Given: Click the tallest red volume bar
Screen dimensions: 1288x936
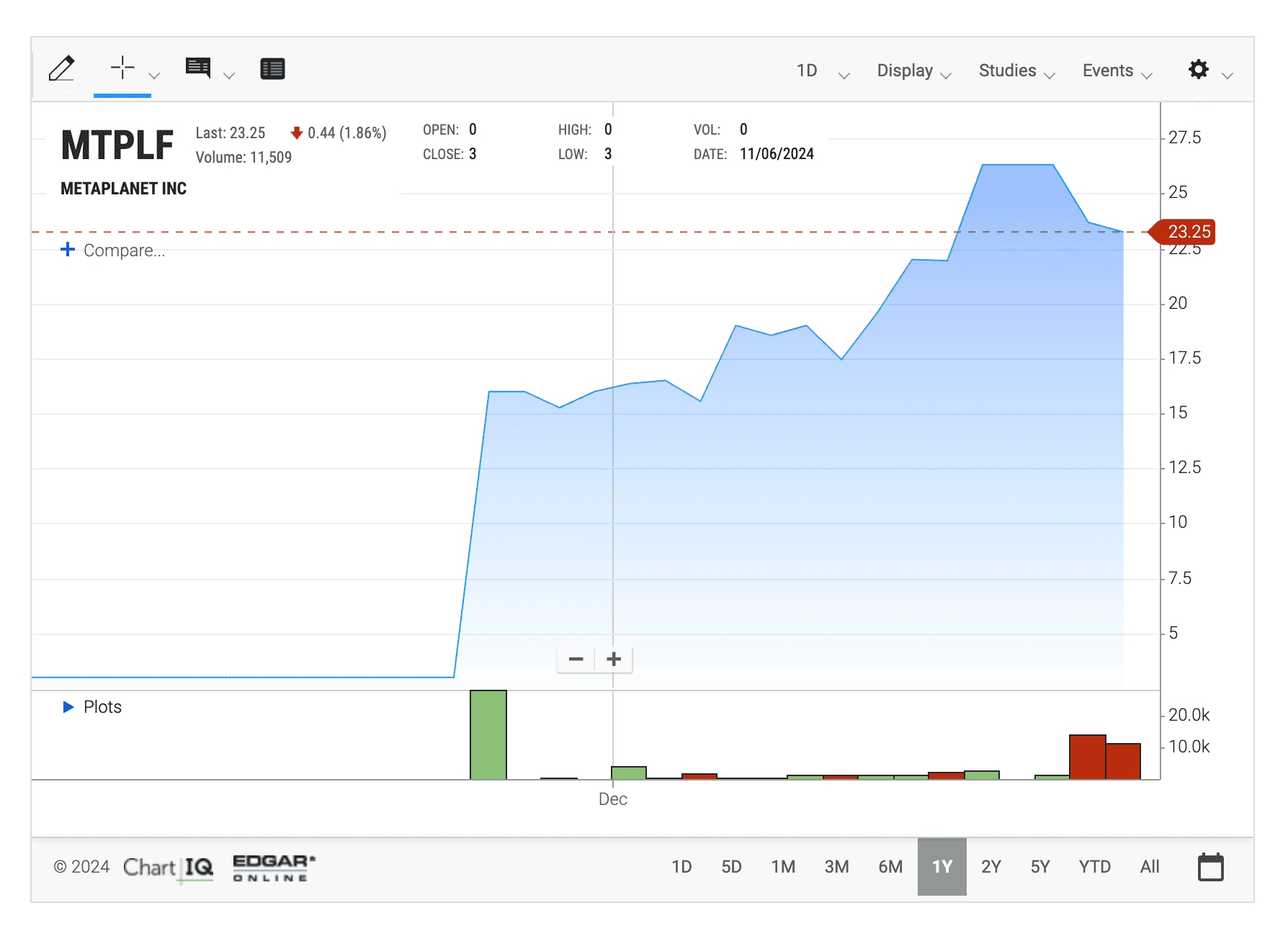Looking at the screenshot, I should coord(1087,757).
